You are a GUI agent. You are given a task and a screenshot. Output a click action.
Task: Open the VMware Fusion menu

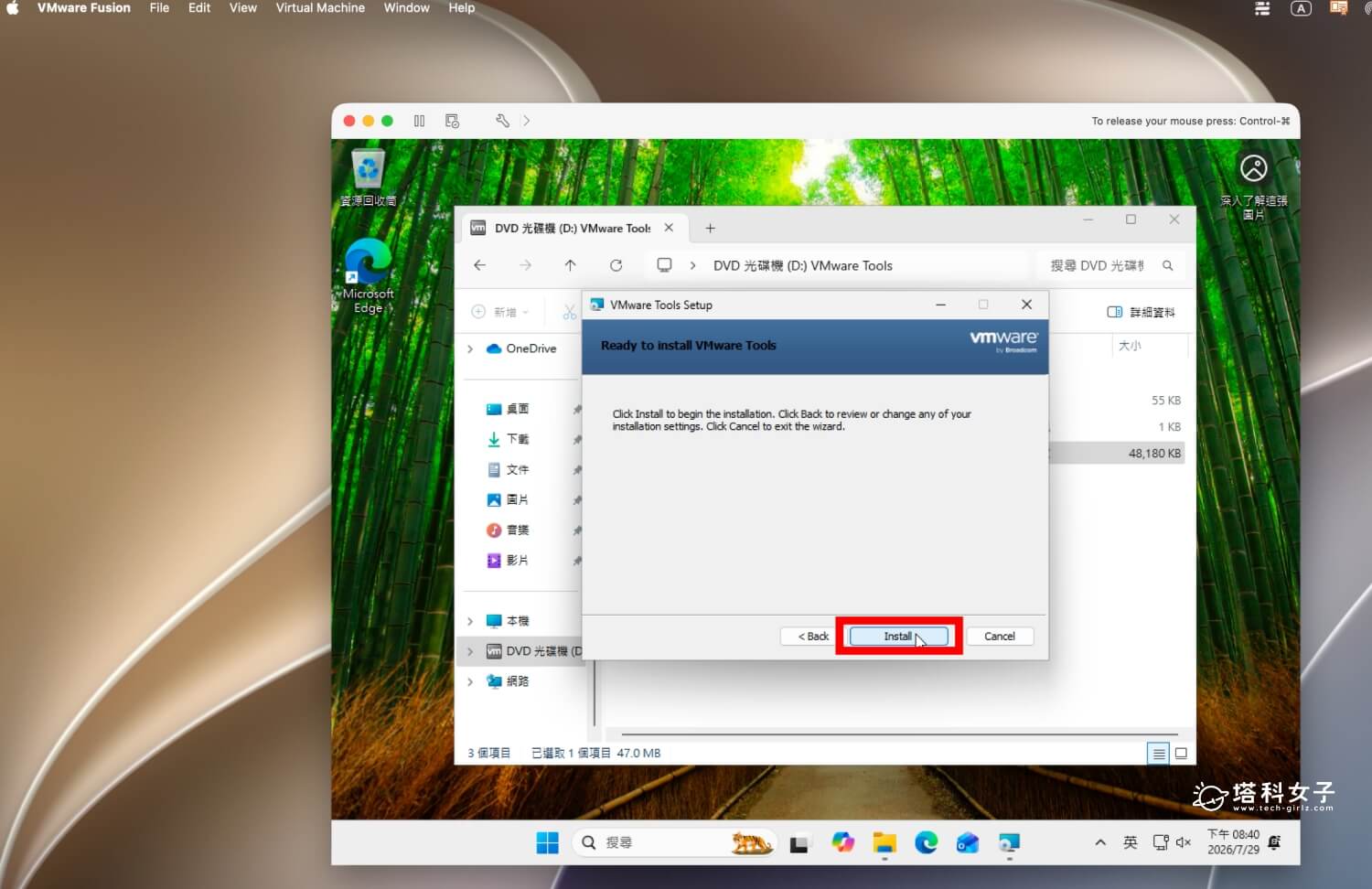click(83, 8)
